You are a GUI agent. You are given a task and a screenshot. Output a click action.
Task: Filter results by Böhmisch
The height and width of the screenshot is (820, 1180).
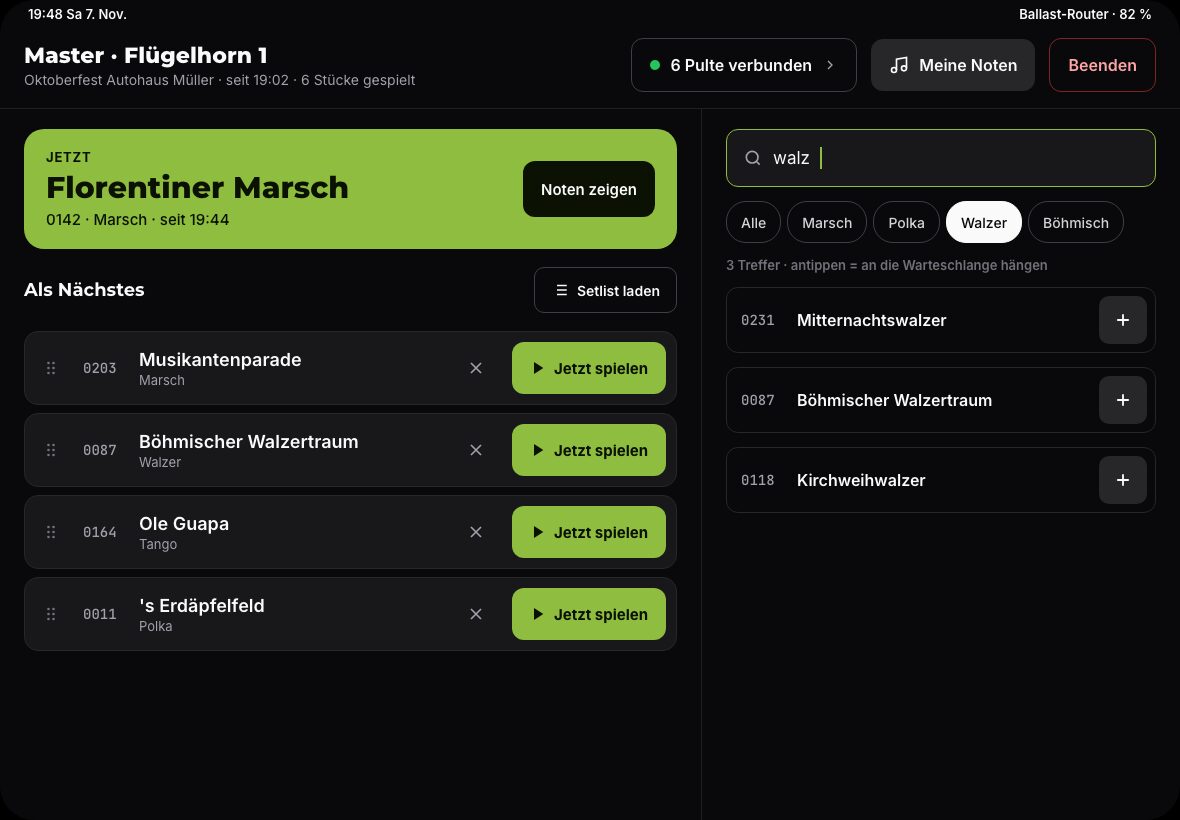(1075, 223)
